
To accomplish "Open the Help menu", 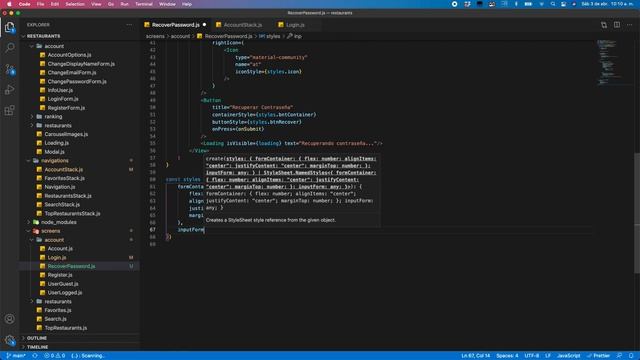I will pos(187,4).
